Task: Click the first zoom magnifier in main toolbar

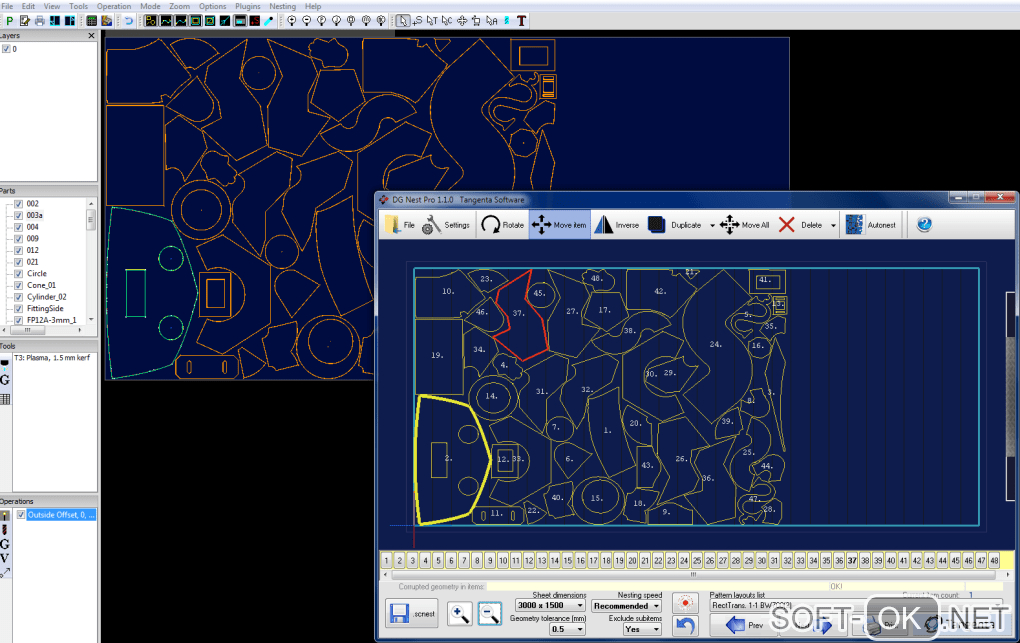Action: point(291,21)
